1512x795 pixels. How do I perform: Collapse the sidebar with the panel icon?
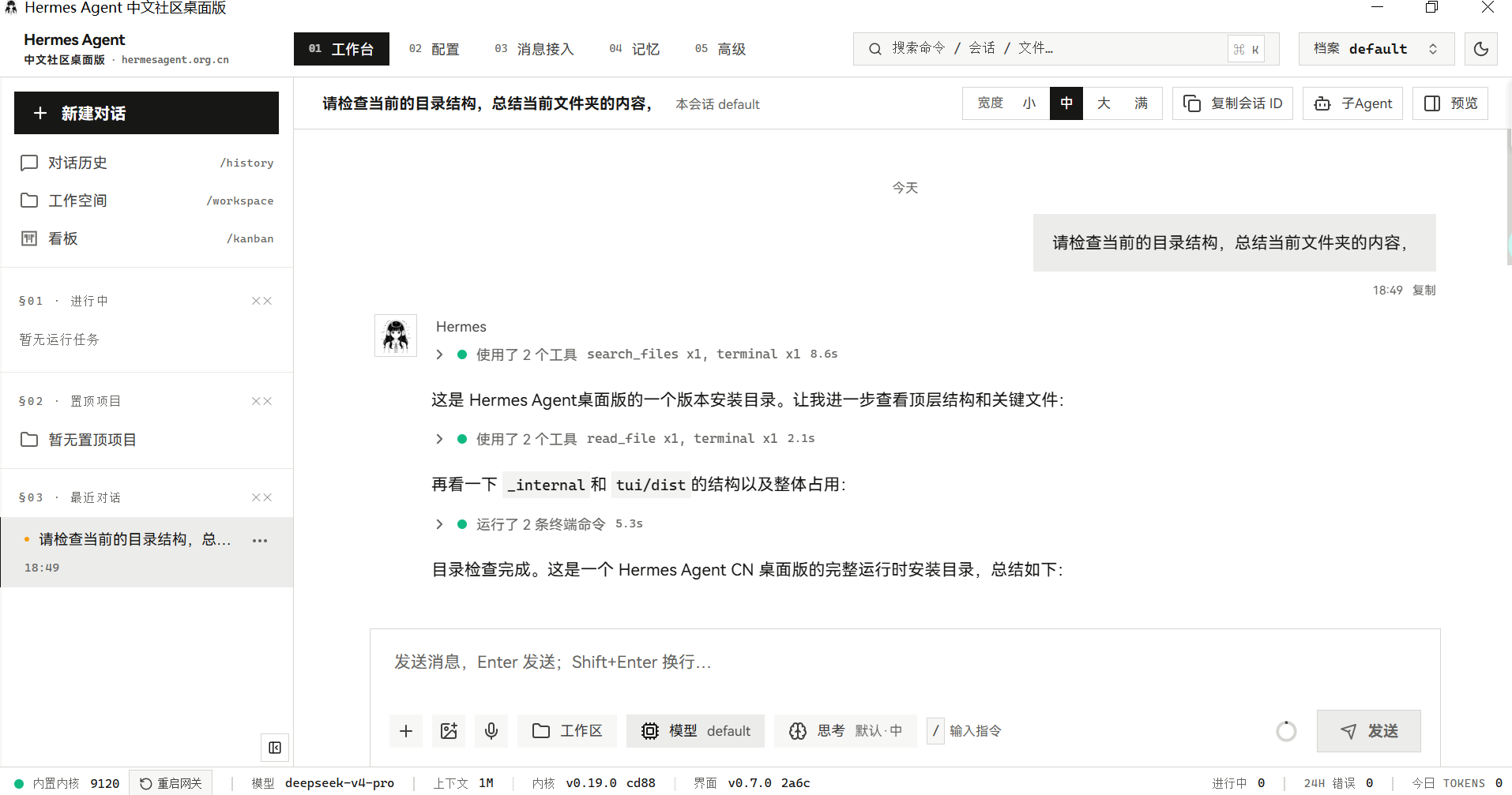(275, 748)
